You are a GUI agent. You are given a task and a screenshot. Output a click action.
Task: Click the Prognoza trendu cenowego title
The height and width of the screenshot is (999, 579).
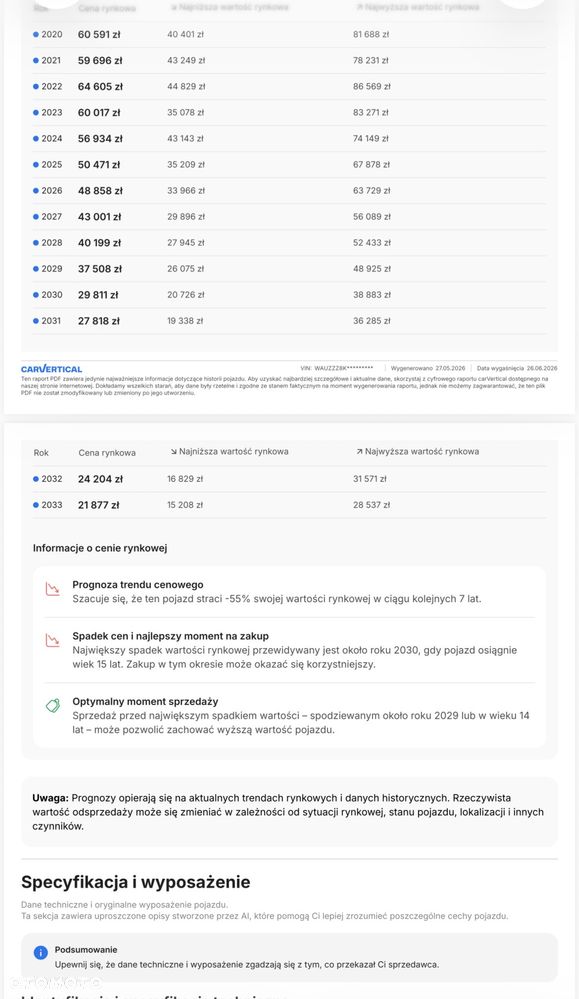point(138,584)
